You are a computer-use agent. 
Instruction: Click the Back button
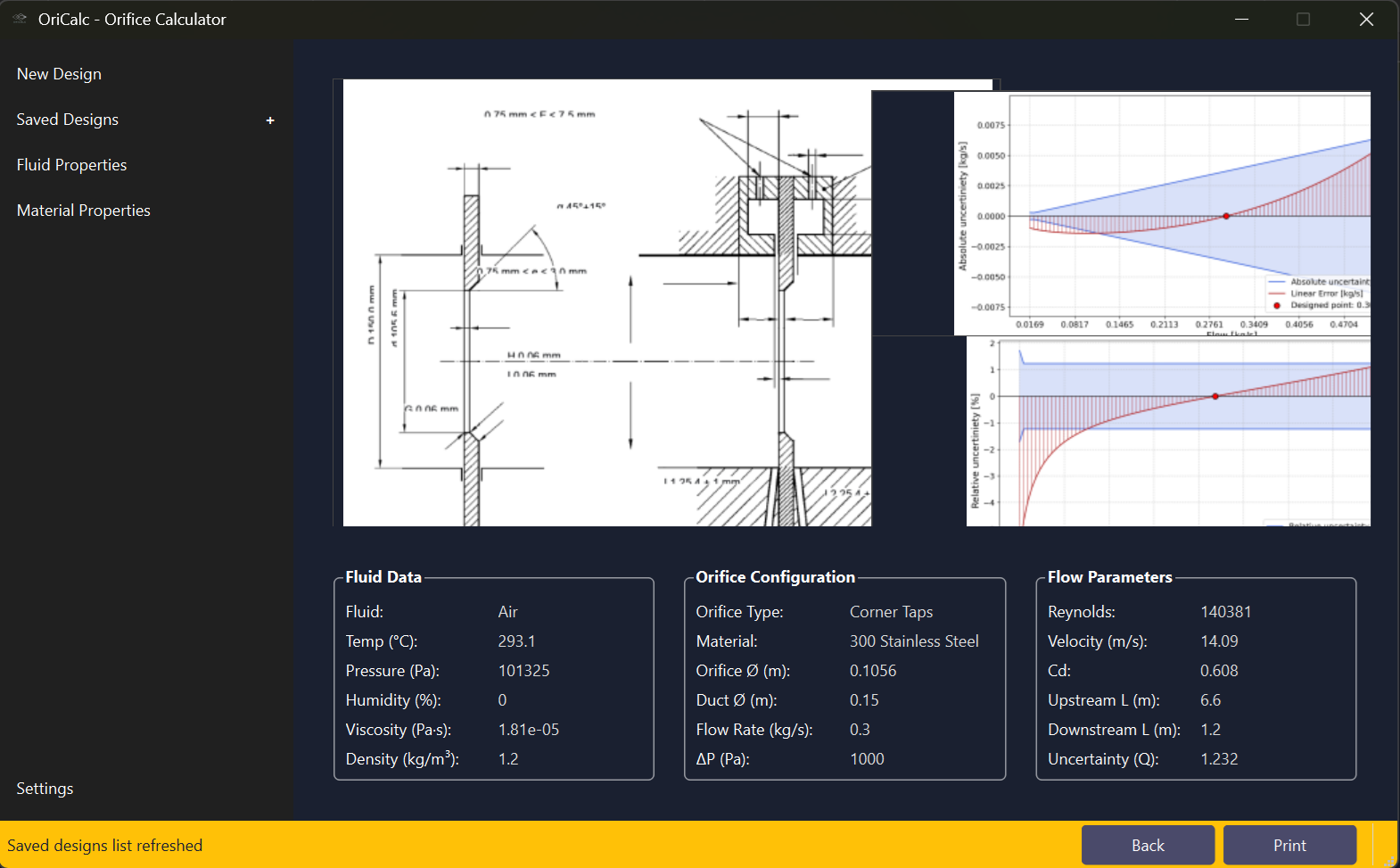click(x=1148, y=845)
